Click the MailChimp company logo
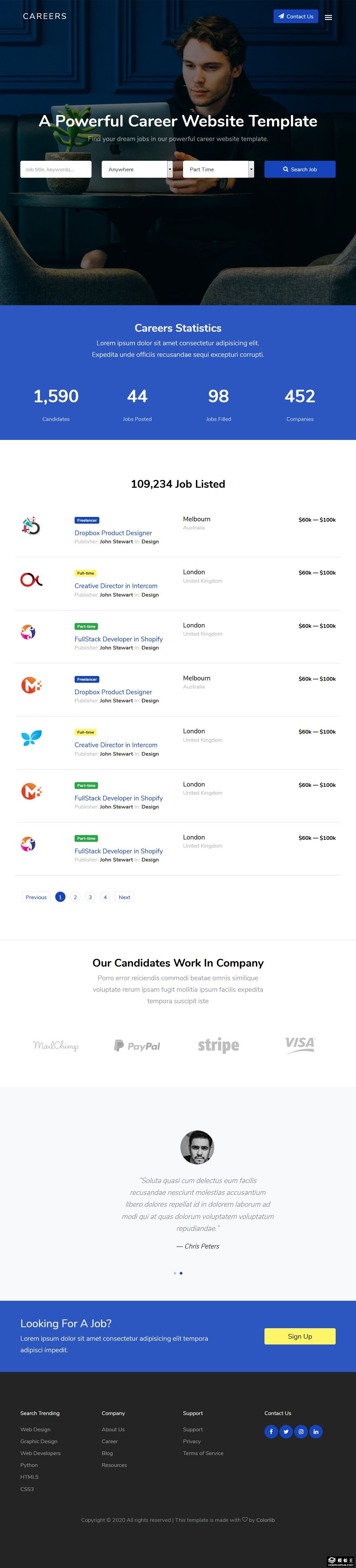Screen dimensions: 356x1568 56,1046
